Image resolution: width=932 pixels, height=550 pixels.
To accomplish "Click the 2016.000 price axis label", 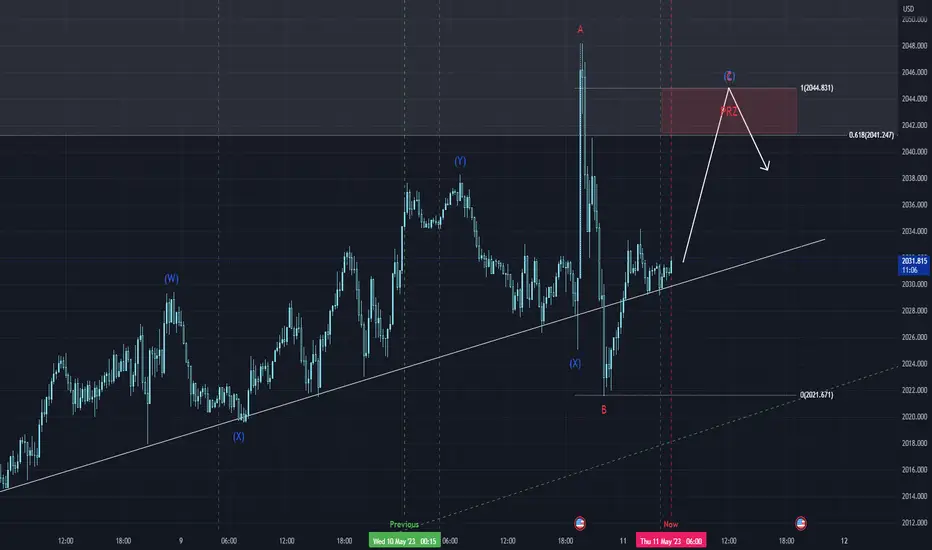I will [914, 470].
